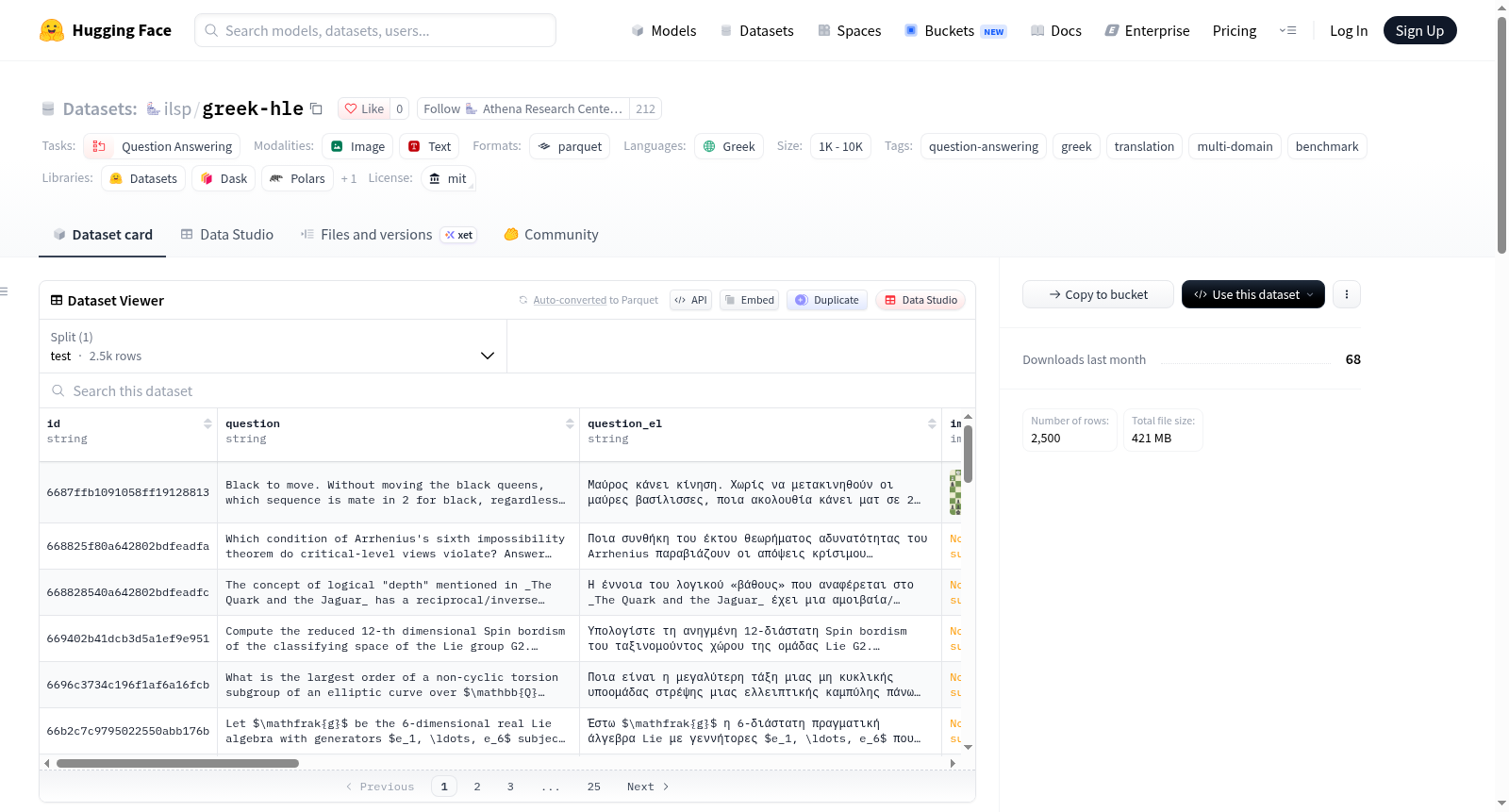Go to page 2 of results

[477, 787]
